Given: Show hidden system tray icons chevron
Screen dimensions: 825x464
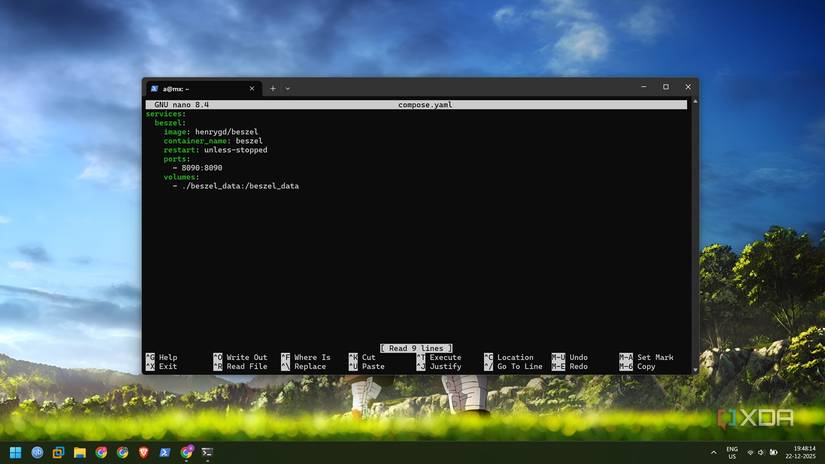Looking at the screenshot, I should pos(713,452).
